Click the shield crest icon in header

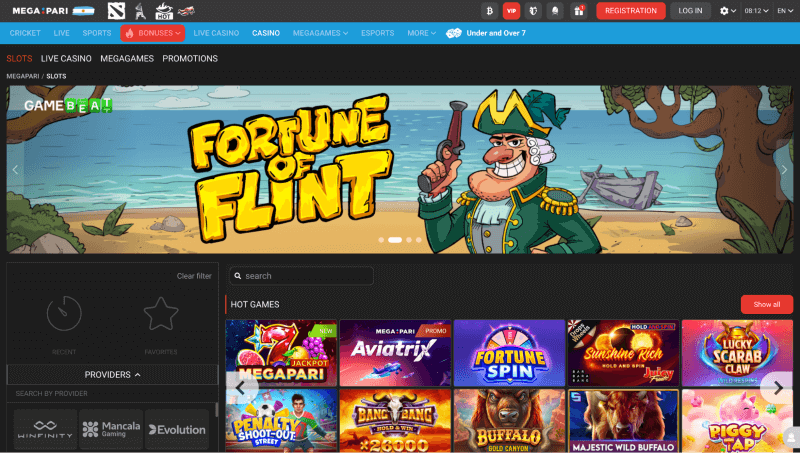(x=533, y=11)
